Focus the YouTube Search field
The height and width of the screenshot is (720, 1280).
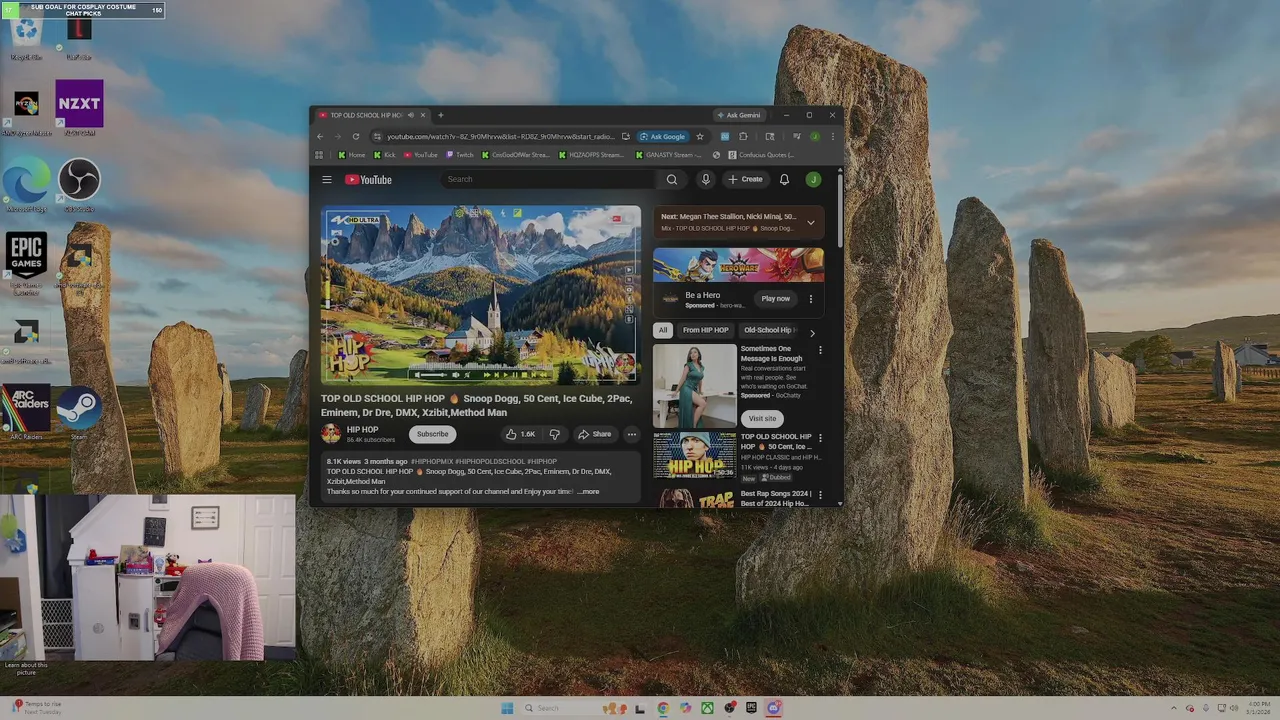(x=548, y=180)
